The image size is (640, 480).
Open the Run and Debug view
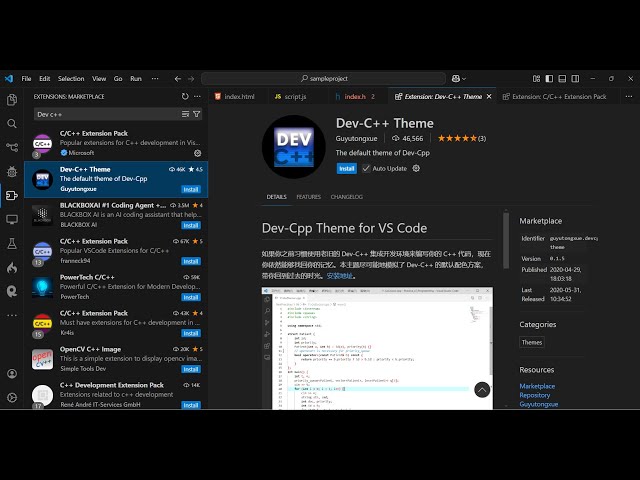[12, 172]
